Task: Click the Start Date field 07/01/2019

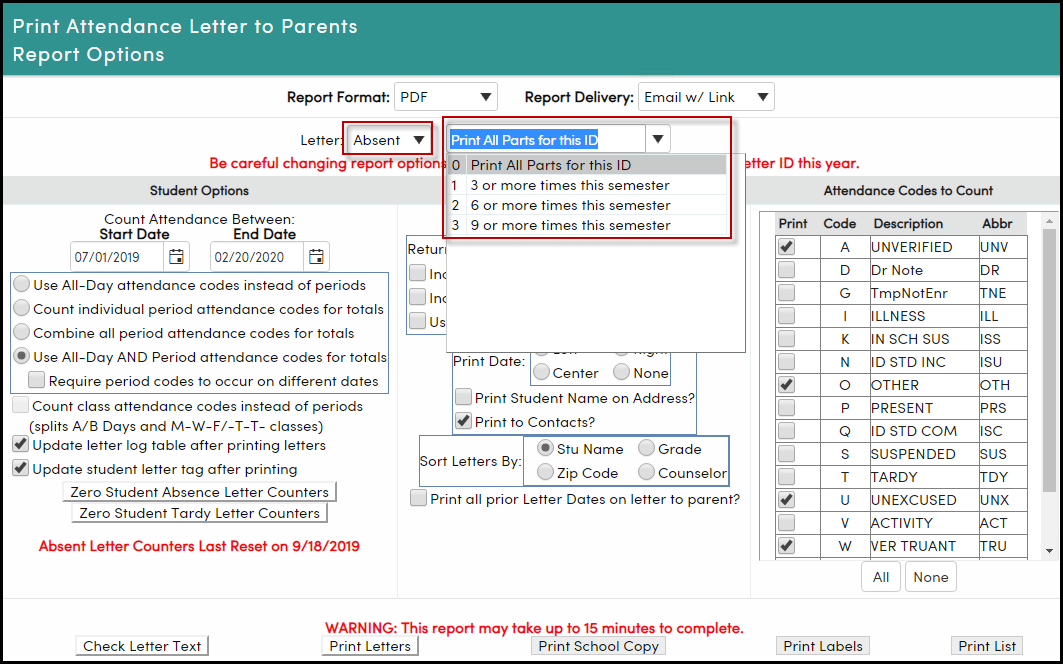Action: (x=117, y=257)
